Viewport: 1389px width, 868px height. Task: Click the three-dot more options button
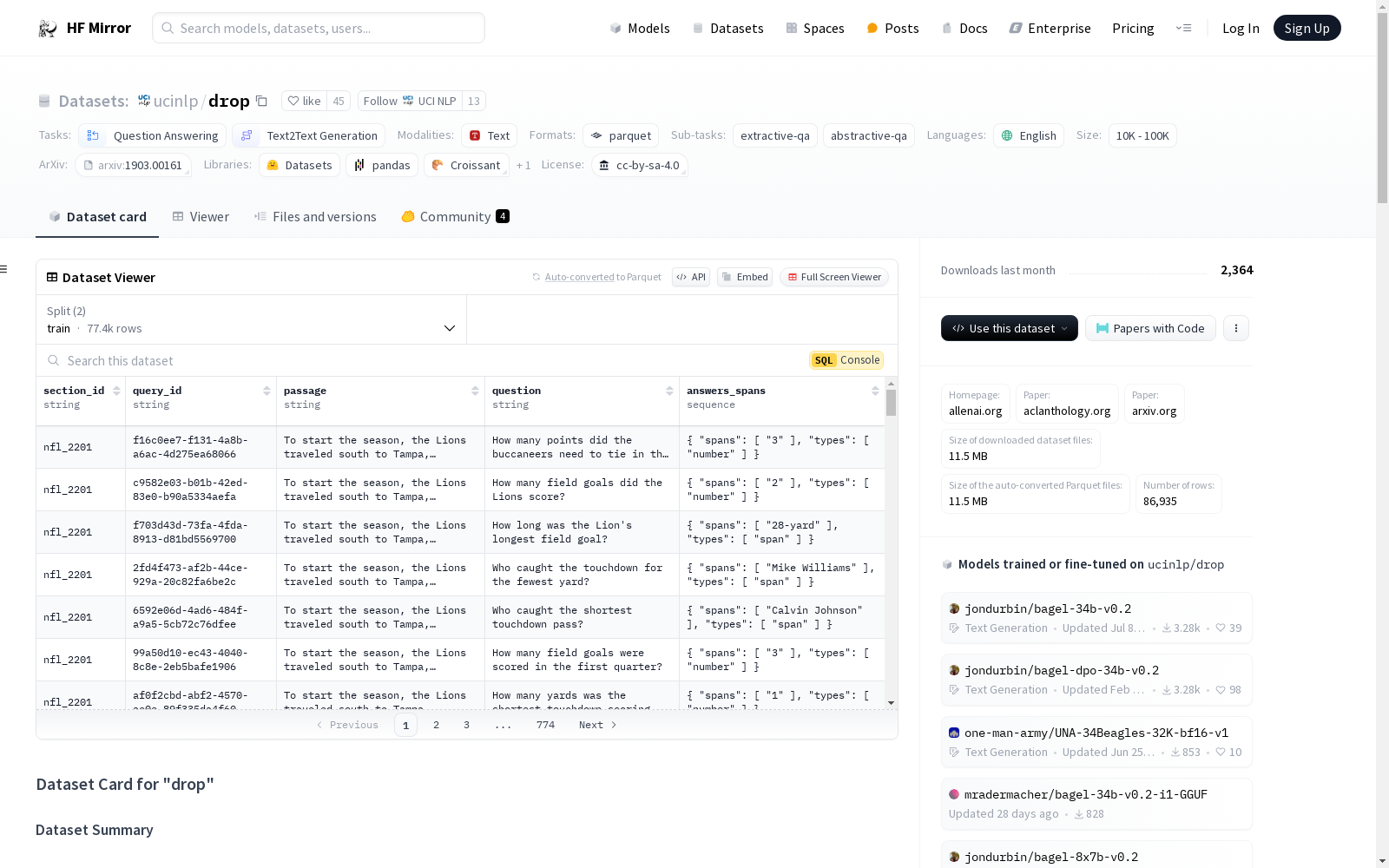pyautogui.click(x=1236, y=328)
